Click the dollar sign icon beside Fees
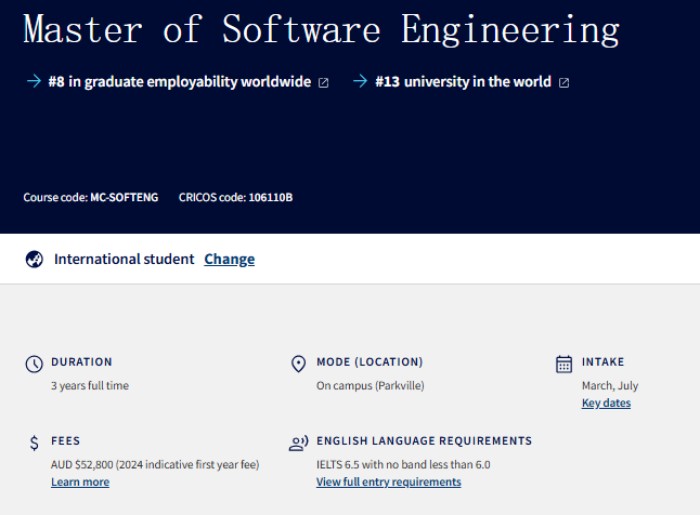Image resolution: width=700 pixels, height=515 pixels. (x=34, y=443)
